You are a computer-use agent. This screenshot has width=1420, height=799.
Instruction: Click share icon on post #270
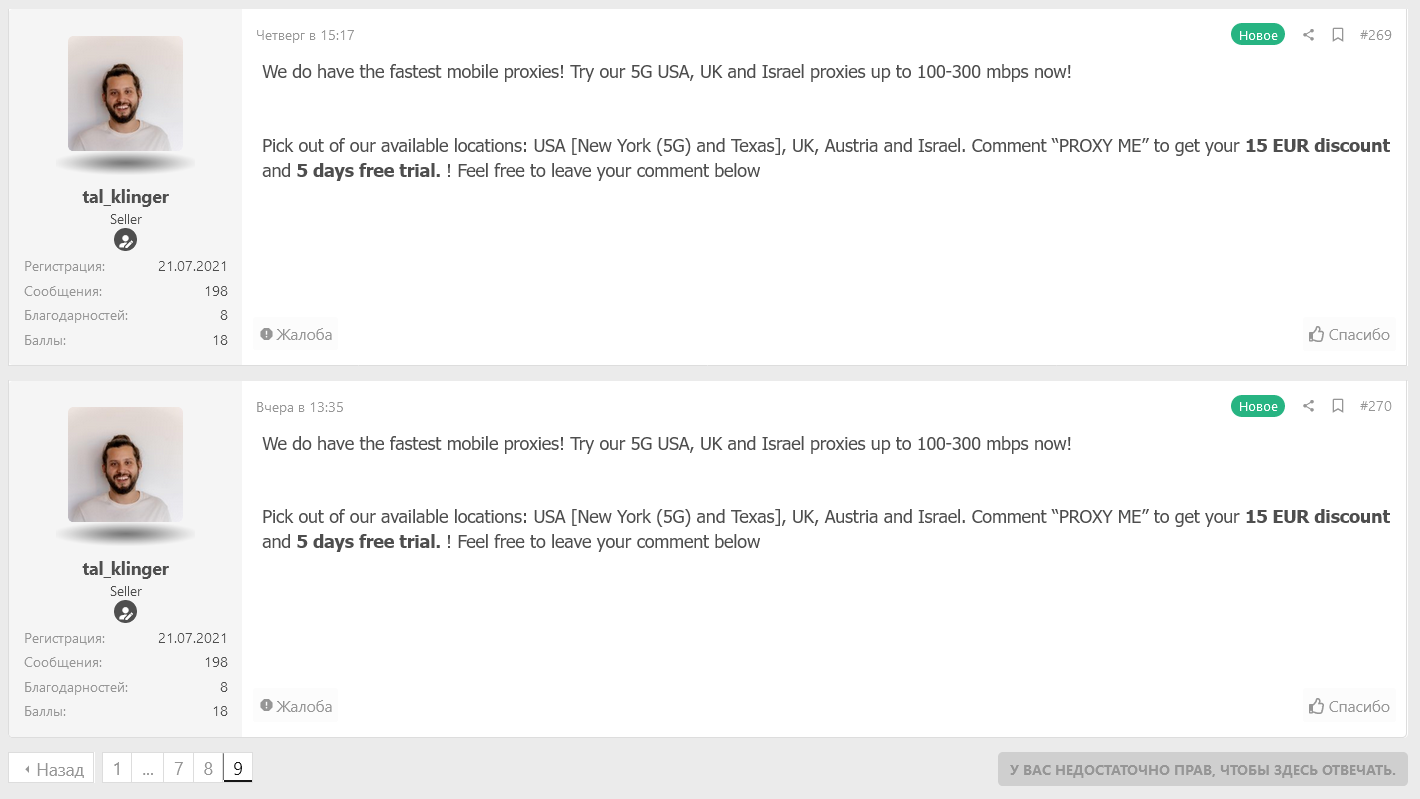coord(1308,406)
